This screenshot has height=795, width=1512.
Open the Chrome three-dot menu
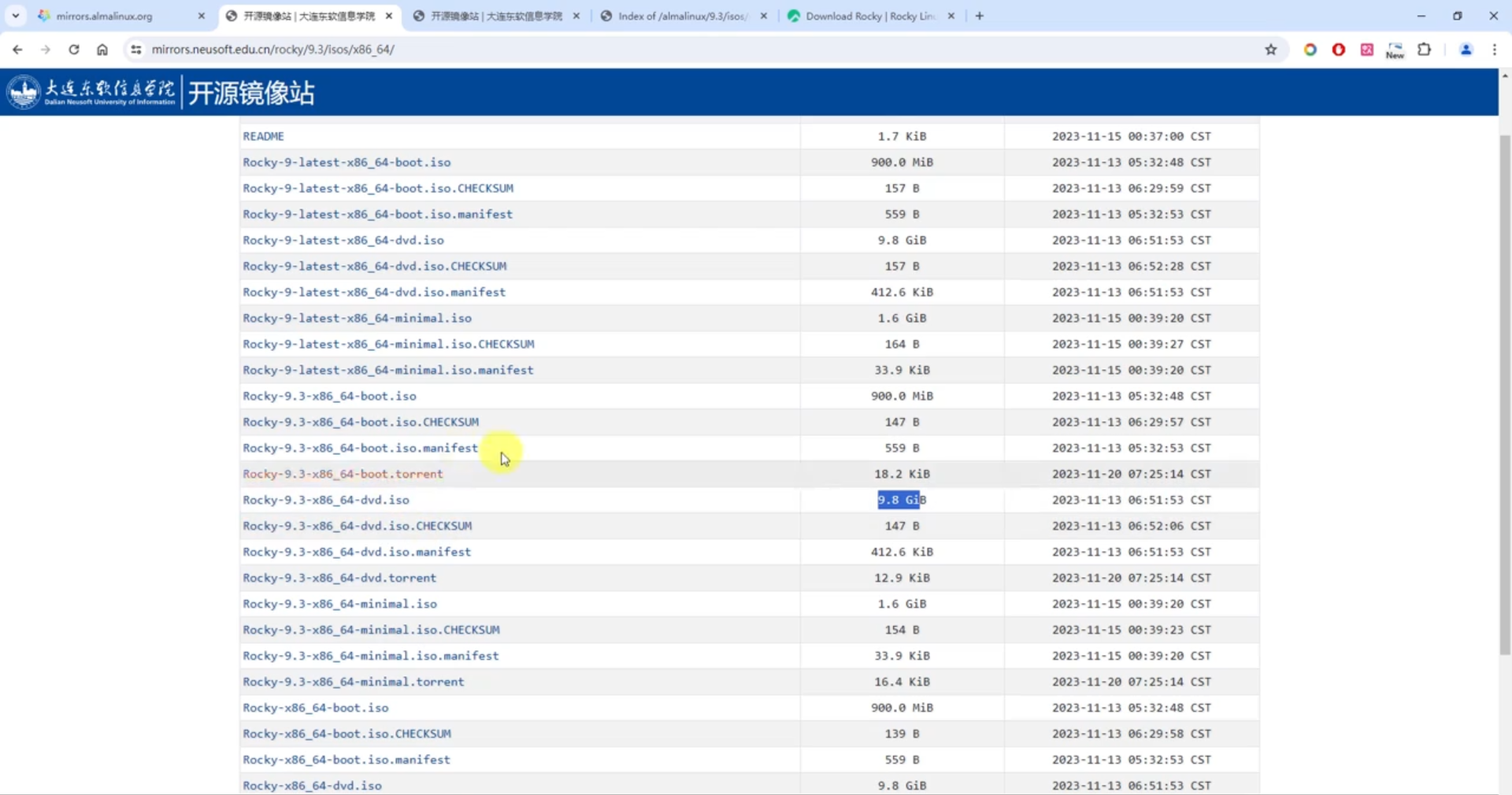(1495, 50)
